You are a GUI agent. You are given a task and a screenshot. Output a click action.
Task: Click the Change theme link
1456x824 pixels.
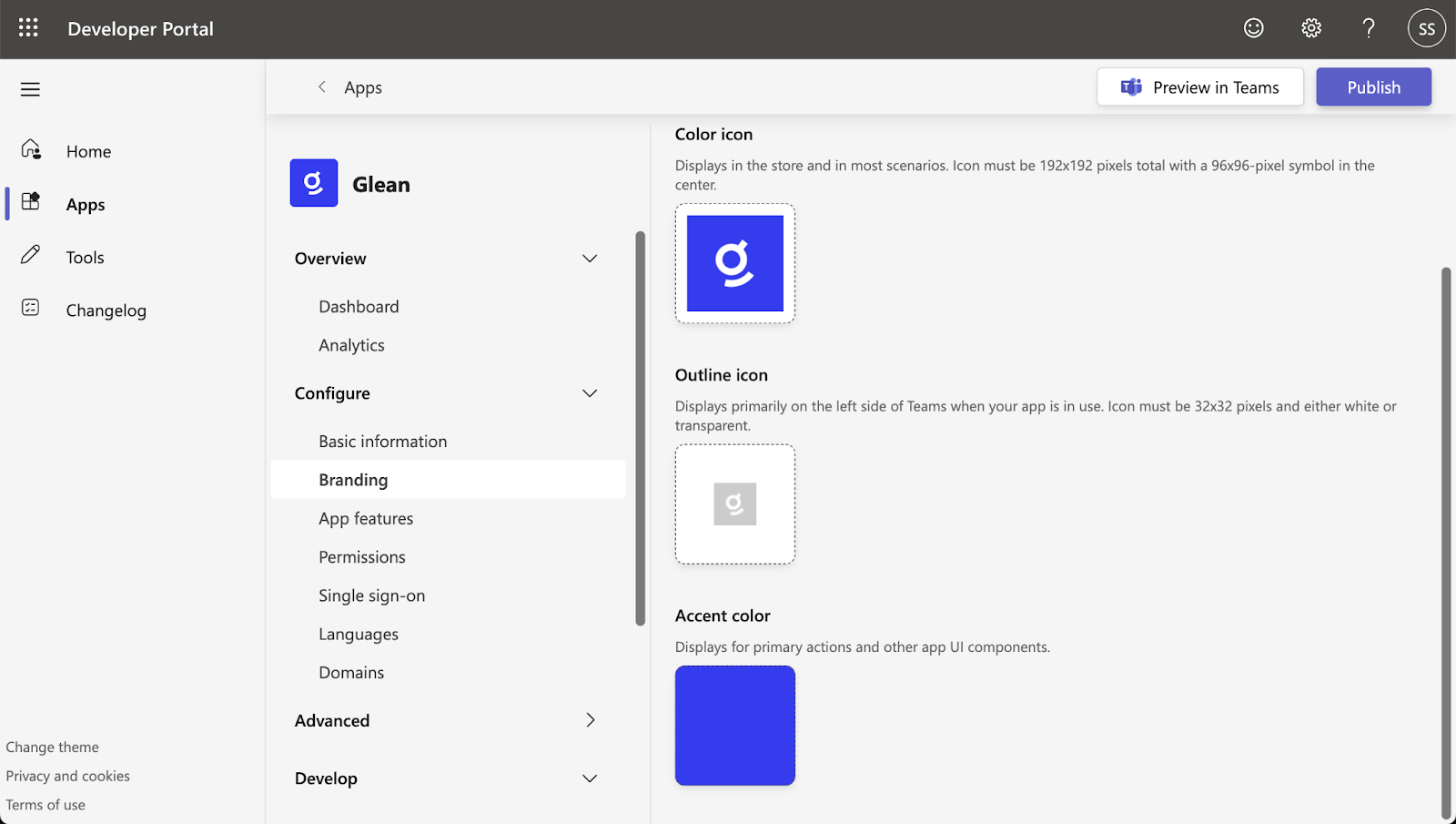[53, 748]
